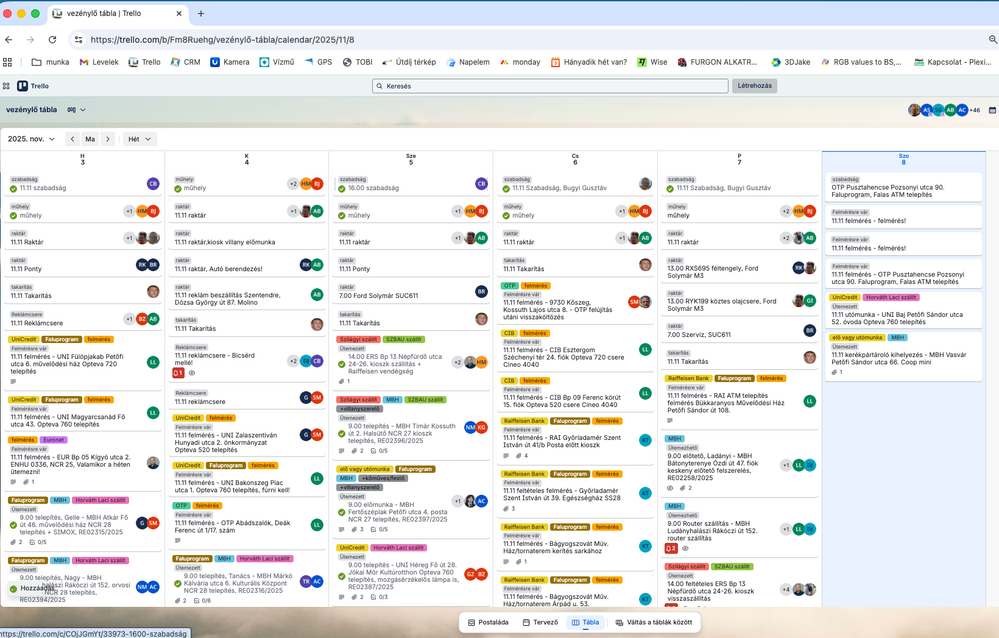Toggle complete check on Monday 11.11 szabadság card
Viewport: 999px width, 638px height.
coord(13,189)
